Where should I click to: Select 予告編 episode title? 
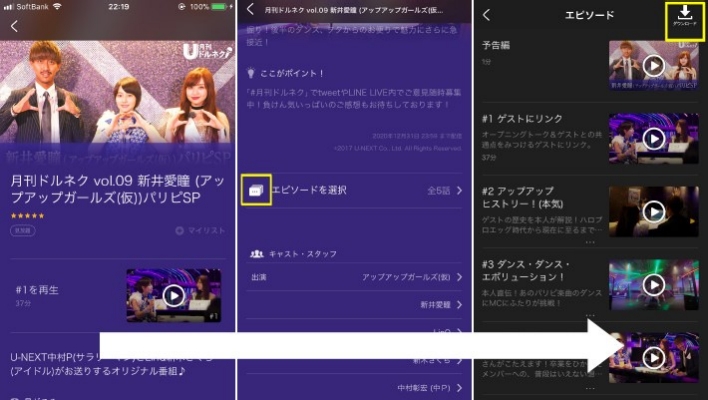tap(496, 45)
